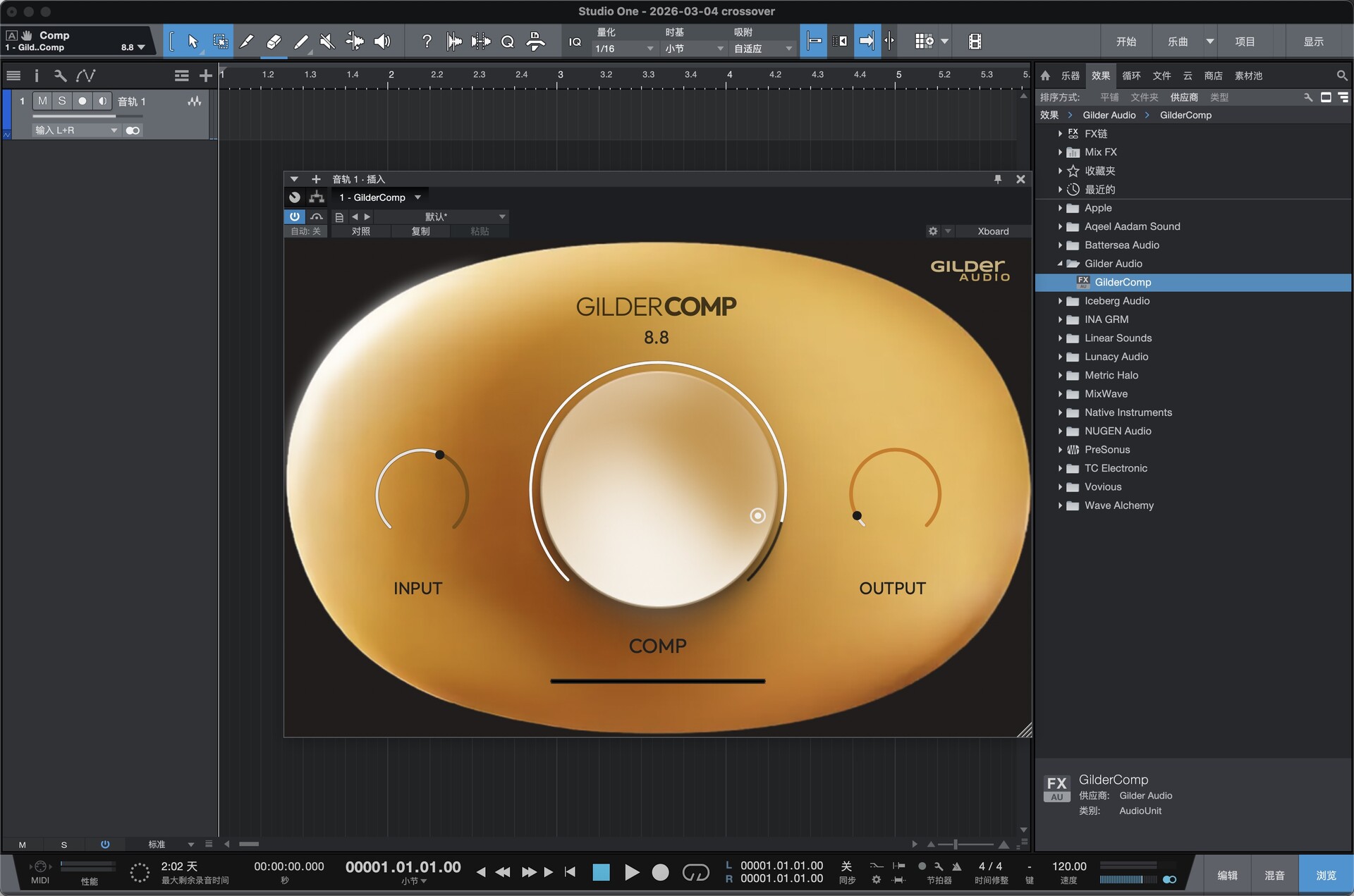Select the Listen speaker tool
Screen dimensions: 1354x896
tap(382, 42)
